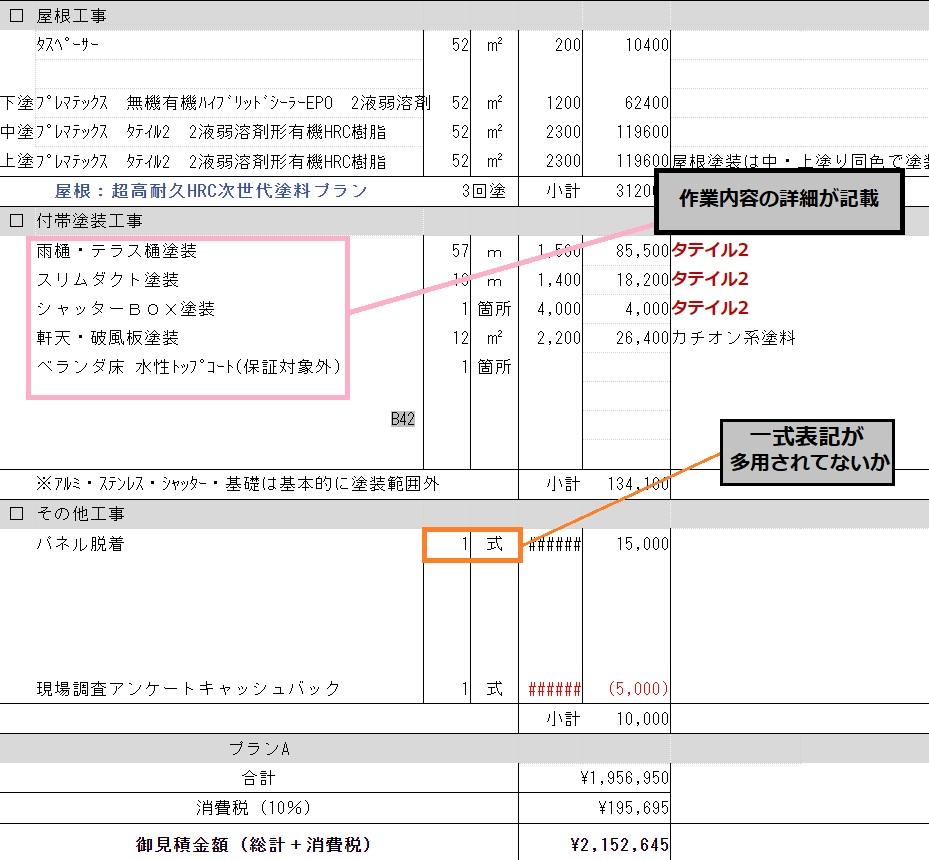
Task: Select the 雨樋・テラス樋塗装 item
Action: tap(116, 251)
